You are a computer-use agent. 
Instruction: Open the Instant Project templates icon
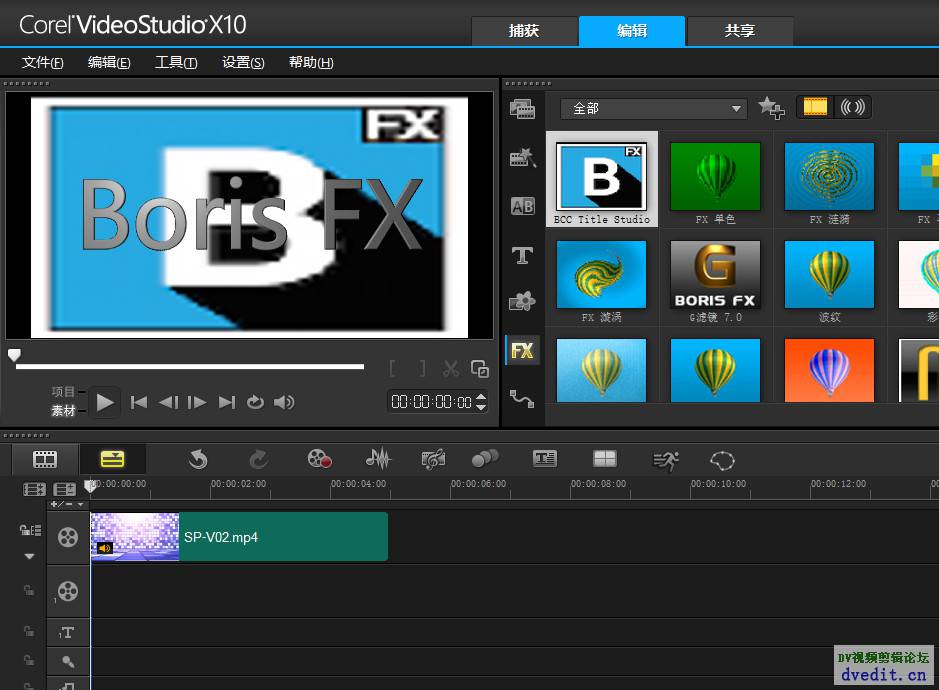tap(522, 158)
